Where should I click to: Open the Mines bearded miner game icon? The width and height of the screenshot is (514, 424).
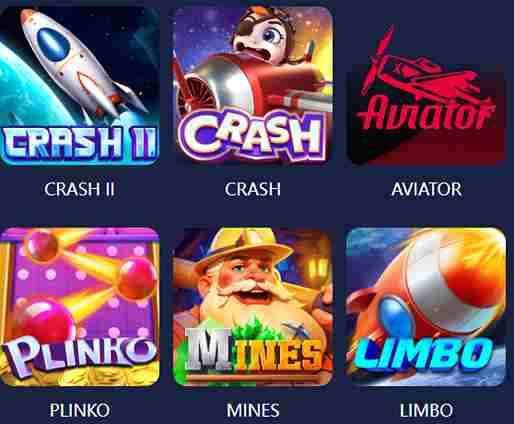[x=253, y=307]
